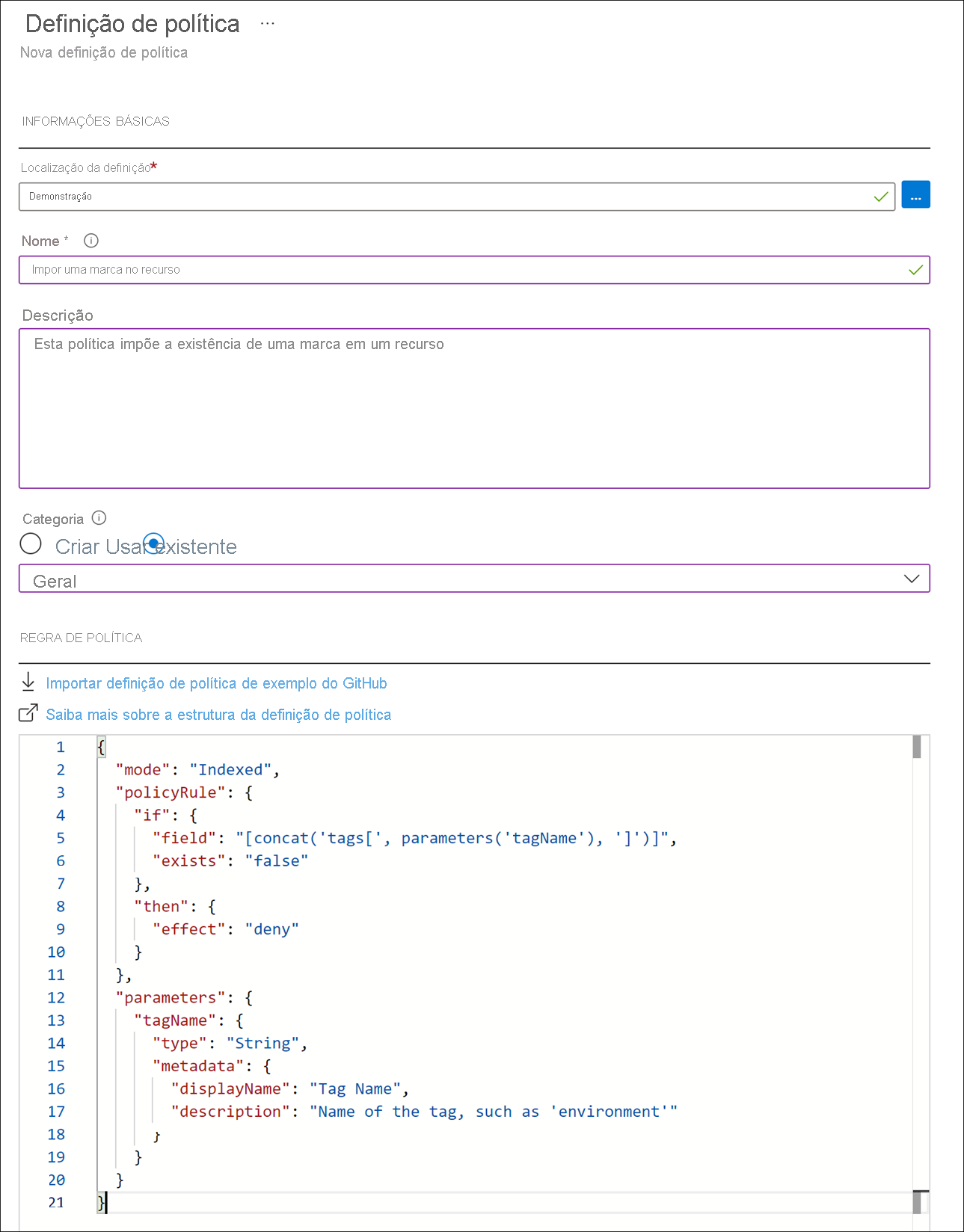Image resolution: width=964 pixels, height=1232 pixels.
Task: Click the info icon next to Categoria
Action: [x=99, y=518]
